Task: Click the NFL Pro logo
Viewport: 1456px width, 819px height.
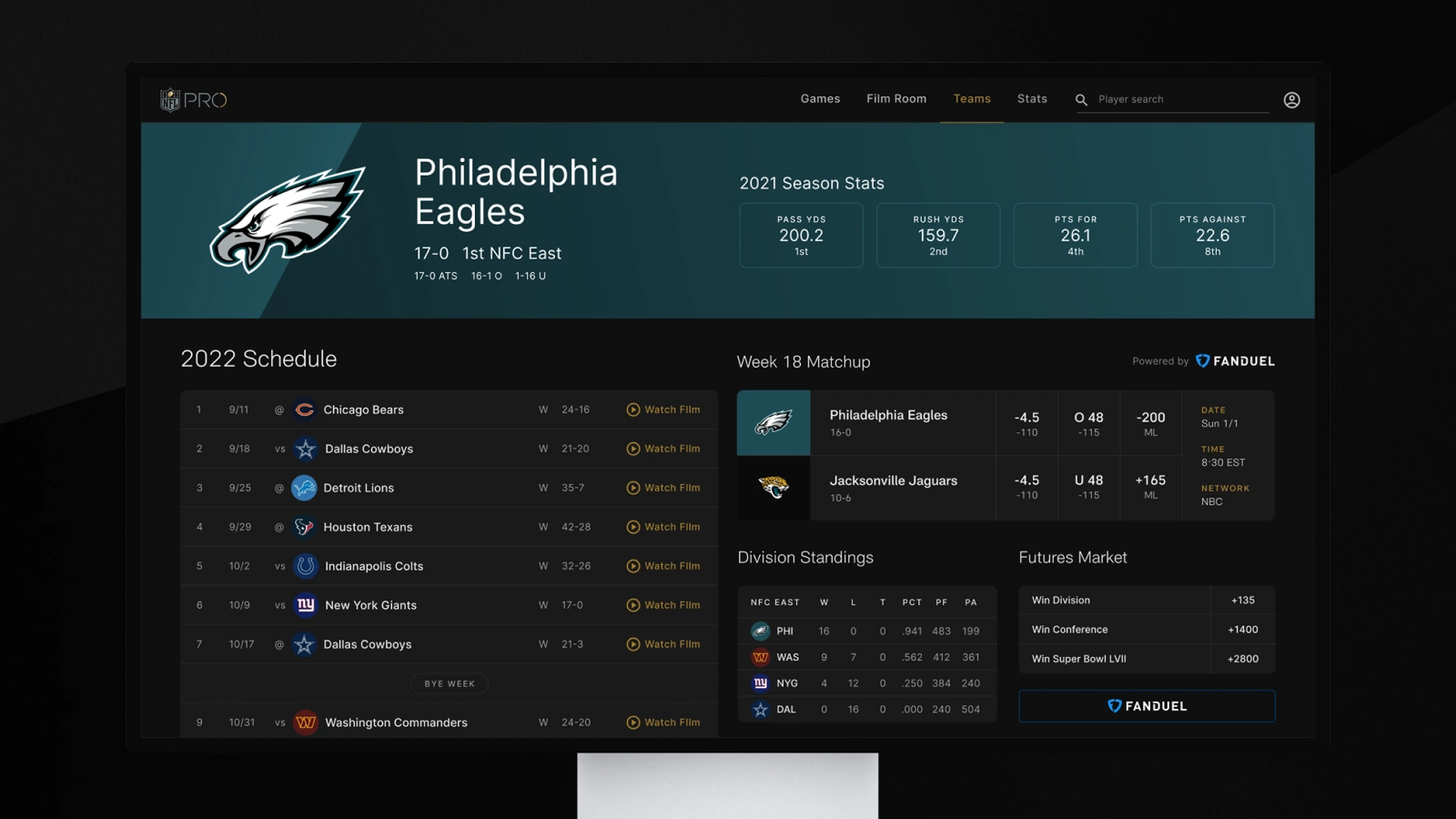Action: (x=194, y=99)
